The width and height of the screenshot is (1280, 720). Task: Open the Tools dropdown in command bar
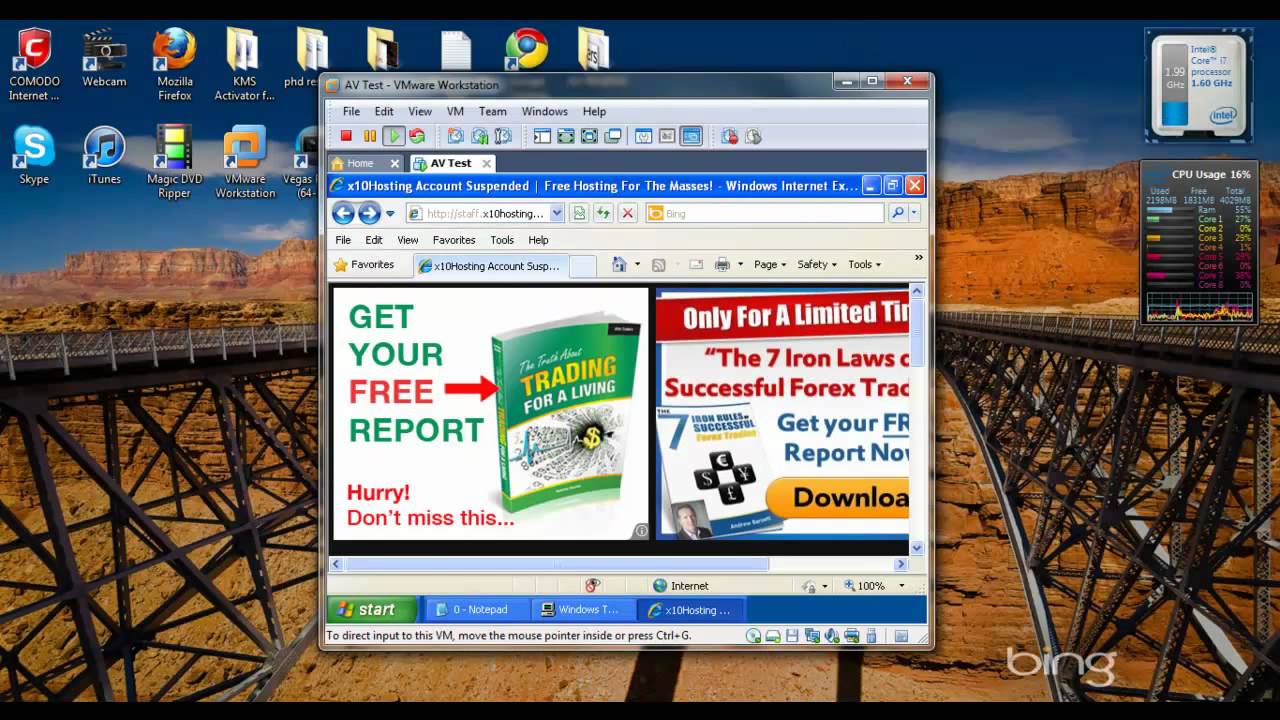[x=864, y=265]
